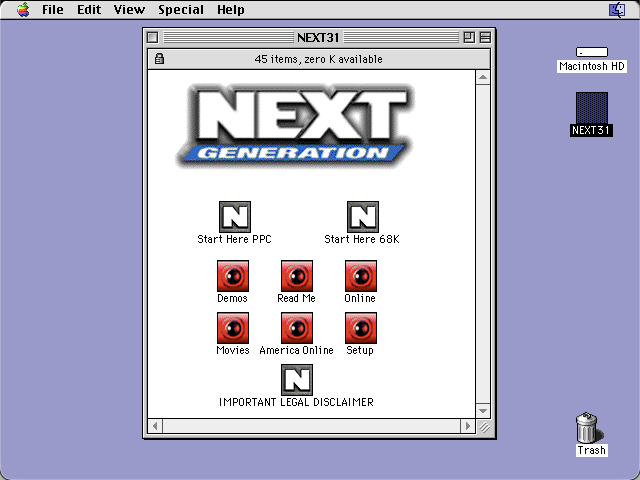Click the 'Macintosh HD' label text
The image size is (640, 480).
592,66
